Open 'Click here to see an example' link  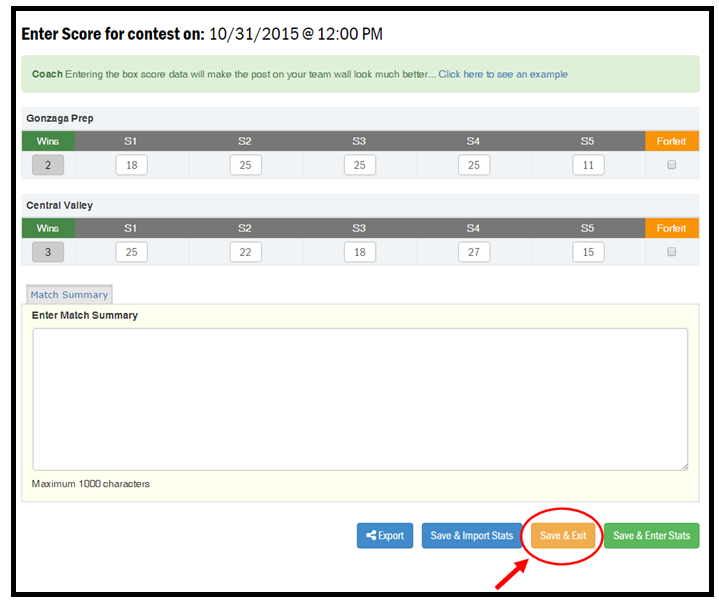click(502, 74)
